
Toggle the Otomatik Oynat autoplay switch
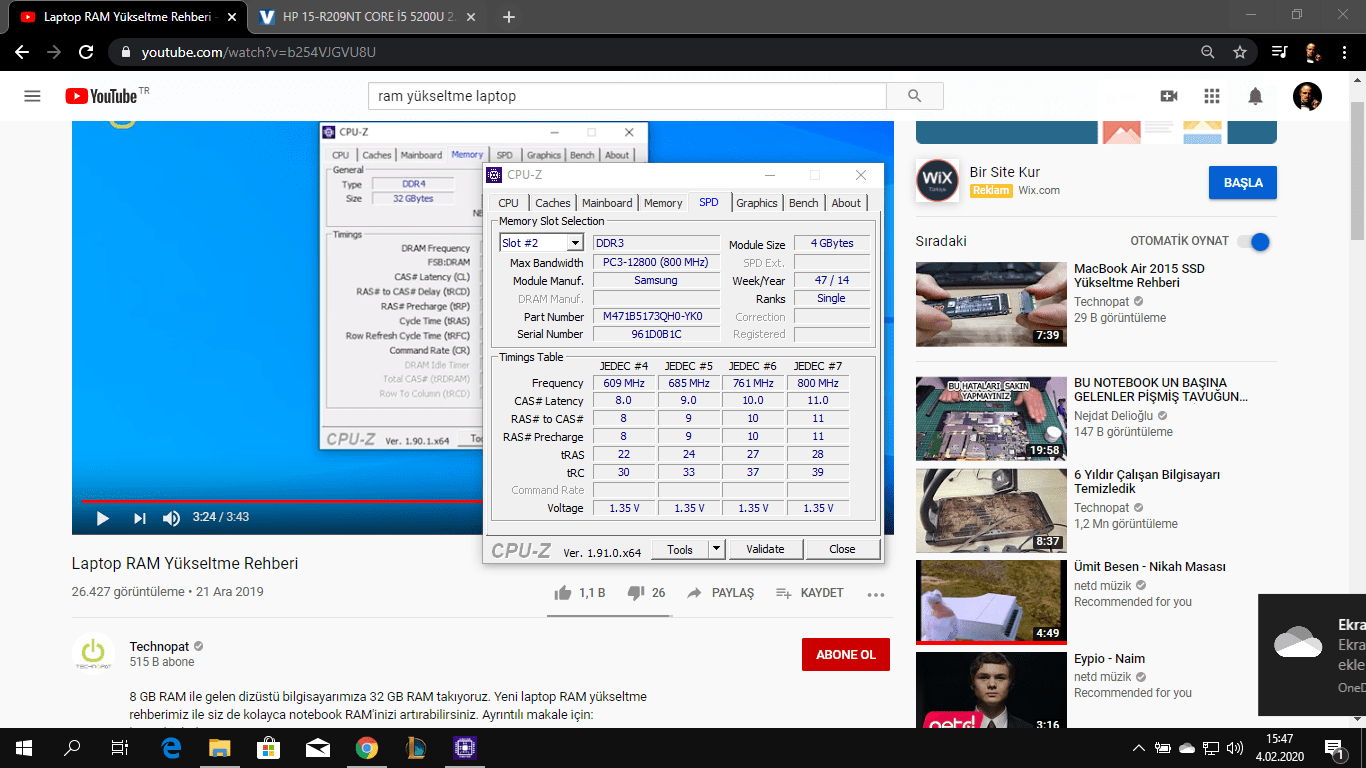pyautogui.click(x=1253, y=241)
